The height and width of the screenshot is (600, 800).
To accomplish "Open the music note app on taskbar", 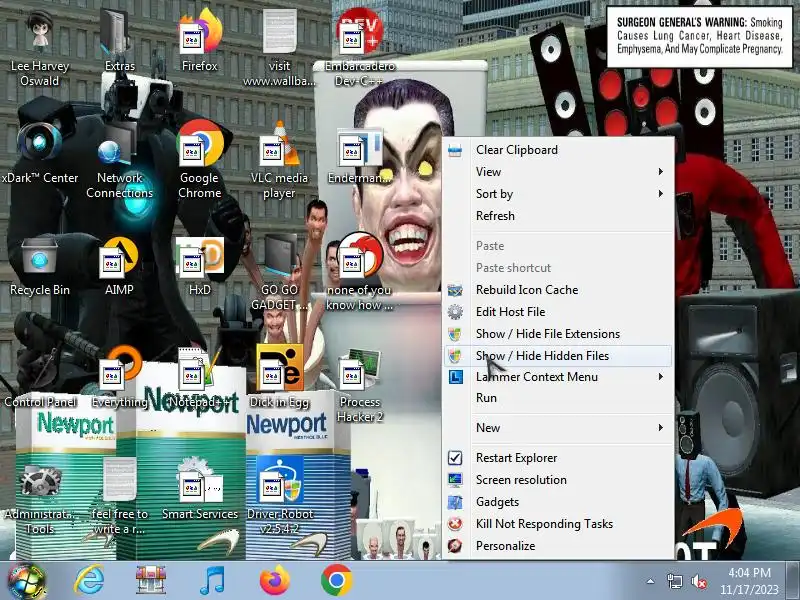I will point(212,581).
